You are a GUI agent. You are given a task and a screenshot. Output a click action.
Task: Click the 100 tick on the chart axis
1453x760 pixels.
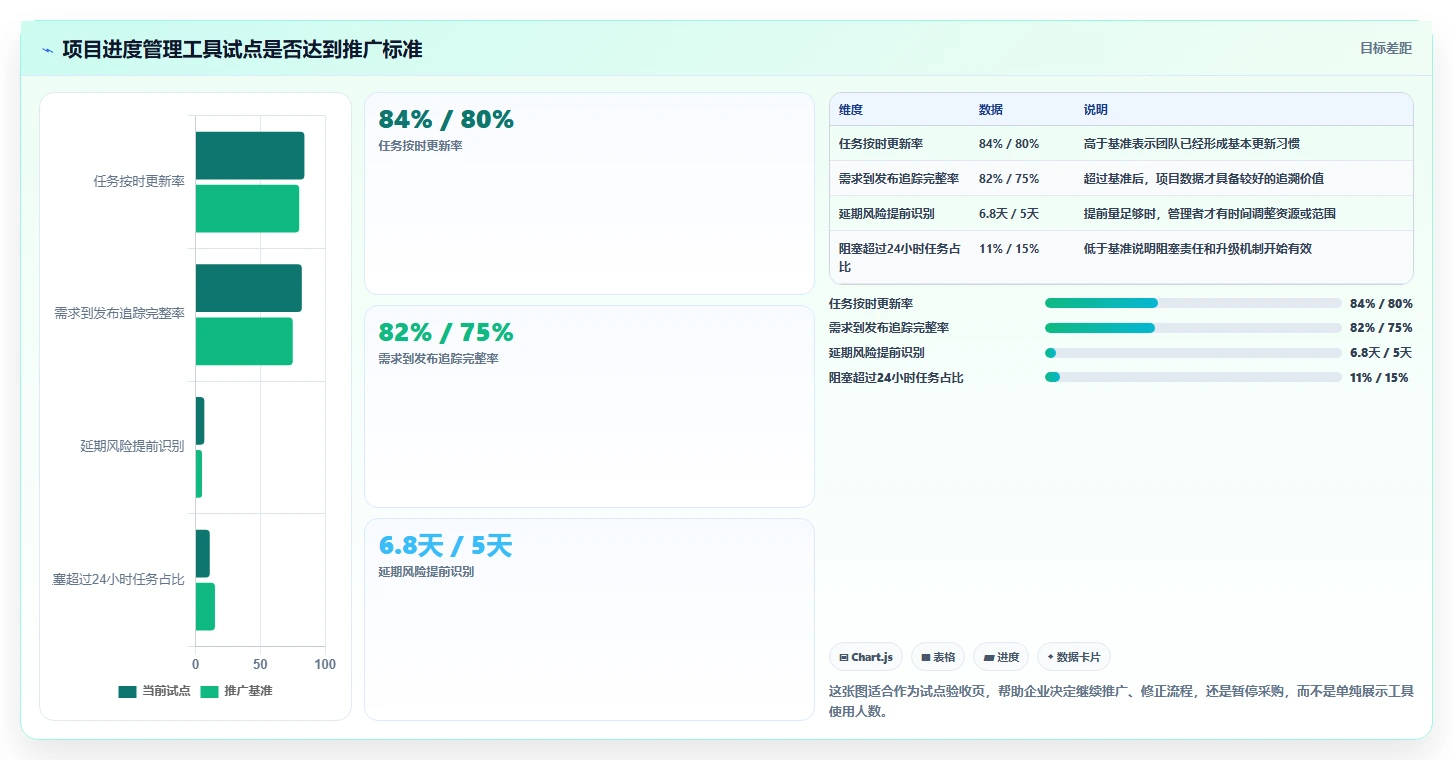coord(325,664)
